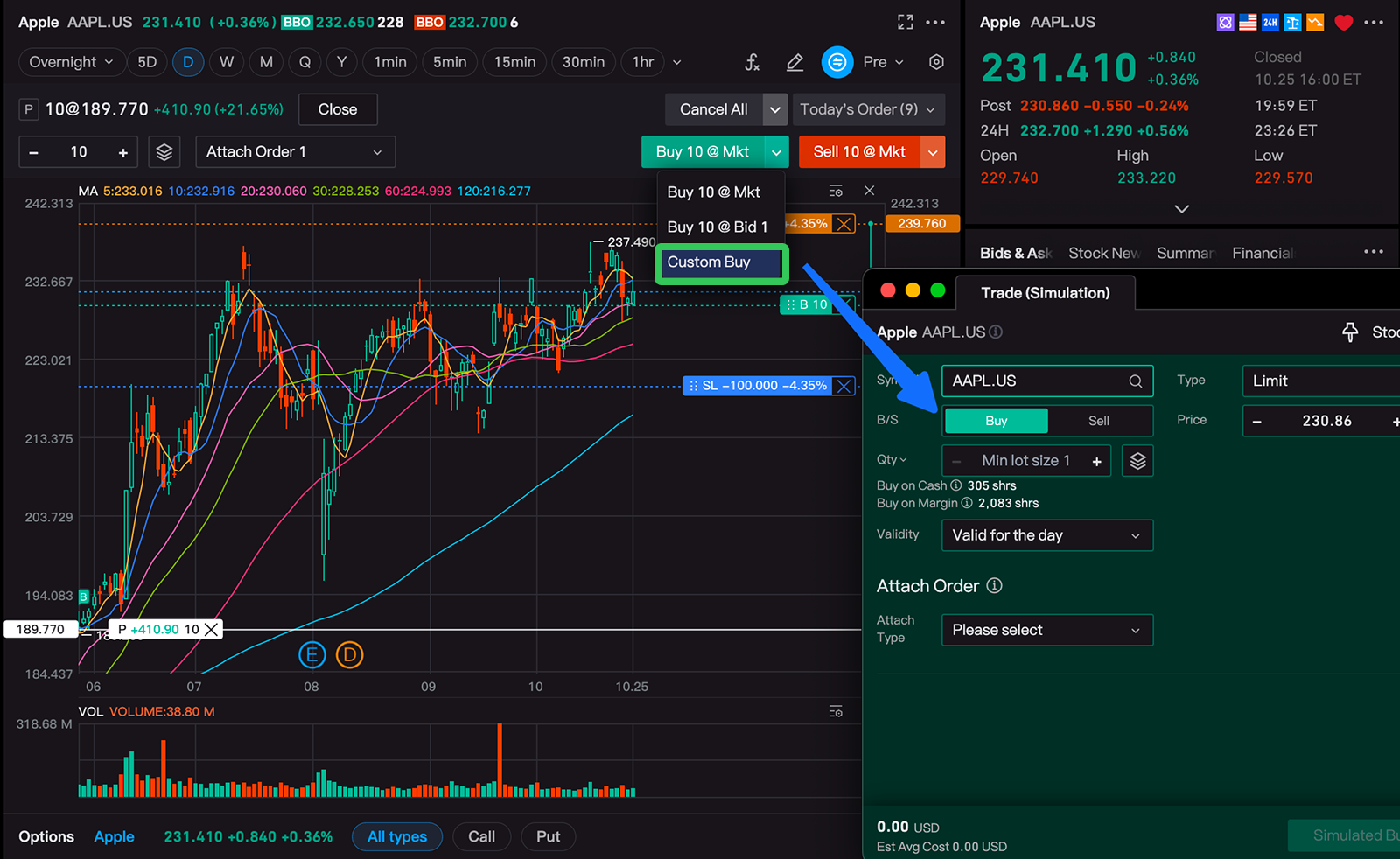Viewport: 1400px width, 859px height.
Task: Select the pencil drawing tool
Action: pos(794,62)
